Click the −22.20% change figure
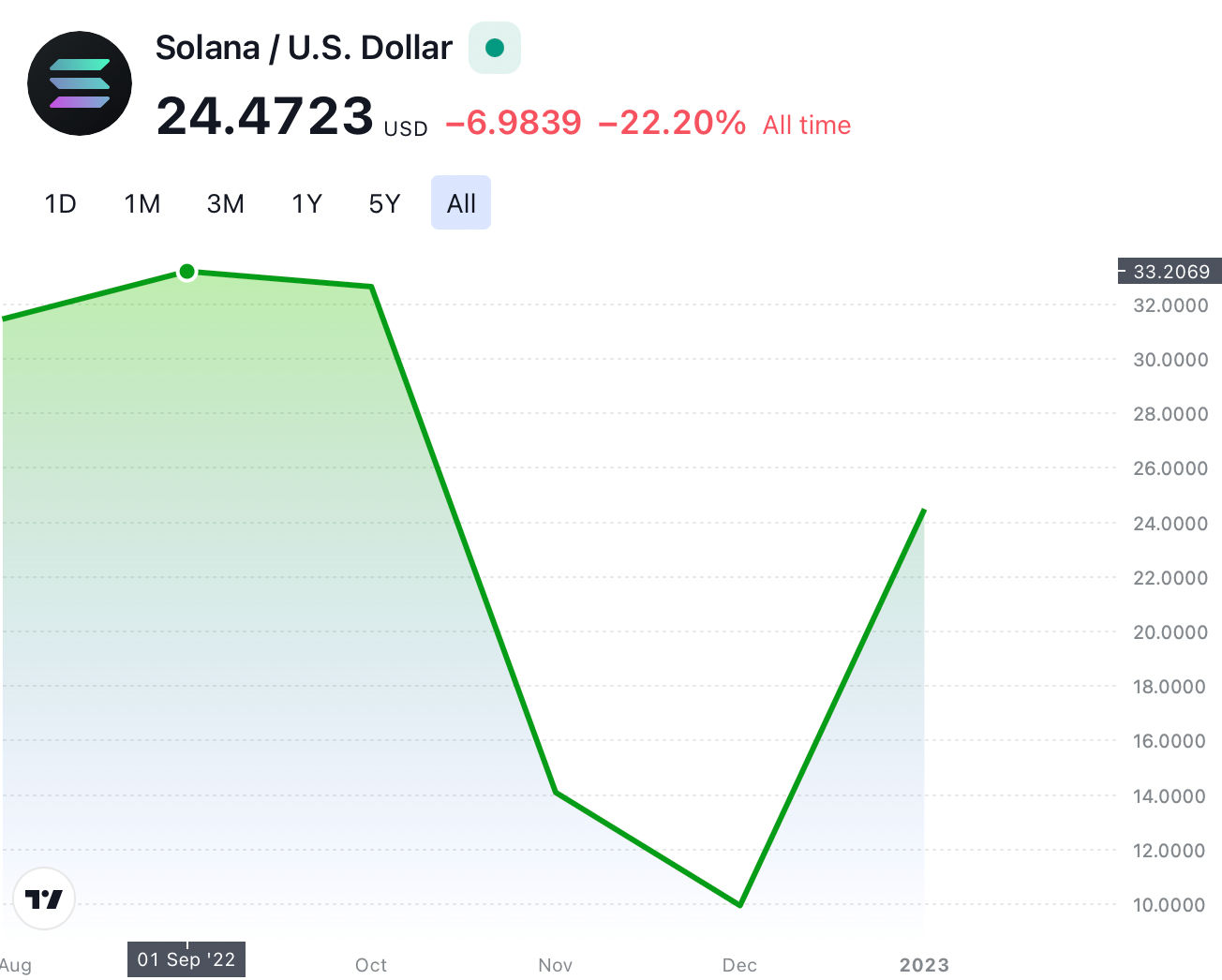 (672, 123)
